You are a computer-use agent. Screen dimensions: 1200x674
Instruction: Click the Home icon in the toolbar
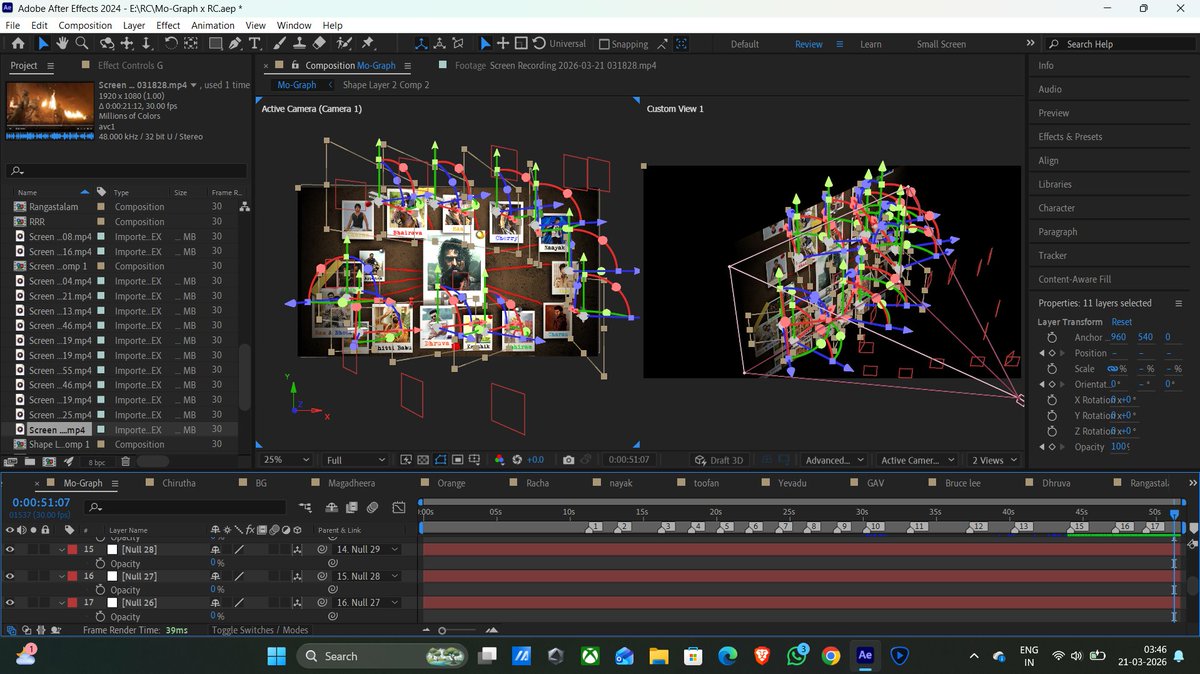pyautogui.click(x=18, y=44)
